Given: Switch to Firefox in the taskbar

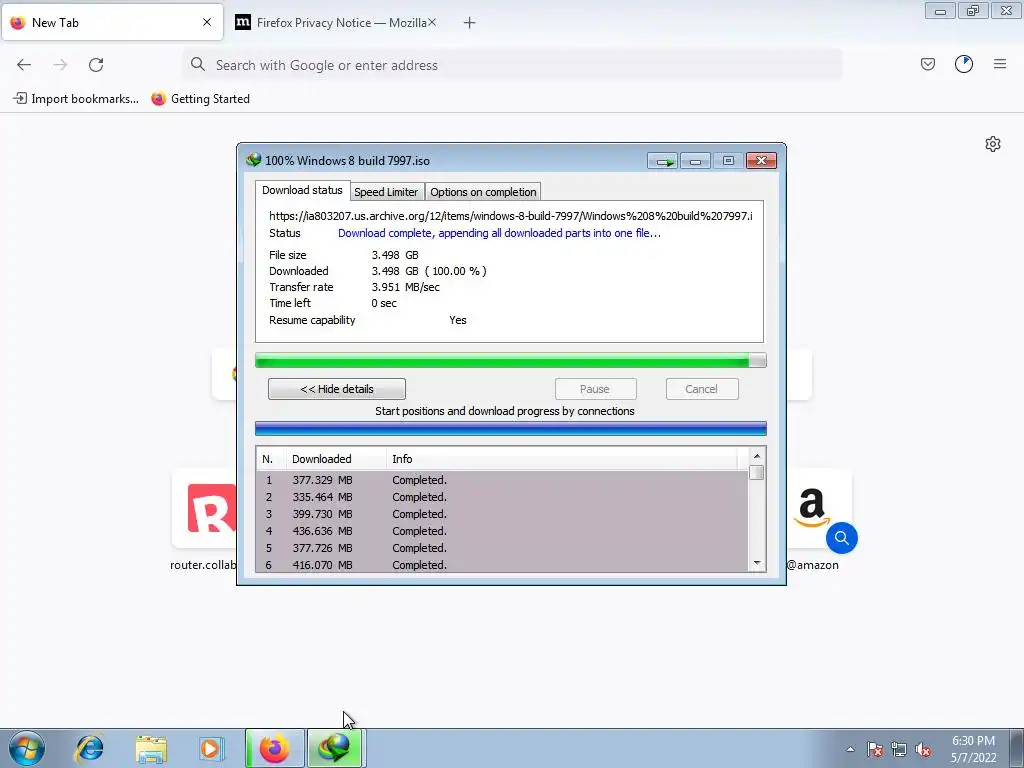Looking at the screenshot, I should [274, 748].
